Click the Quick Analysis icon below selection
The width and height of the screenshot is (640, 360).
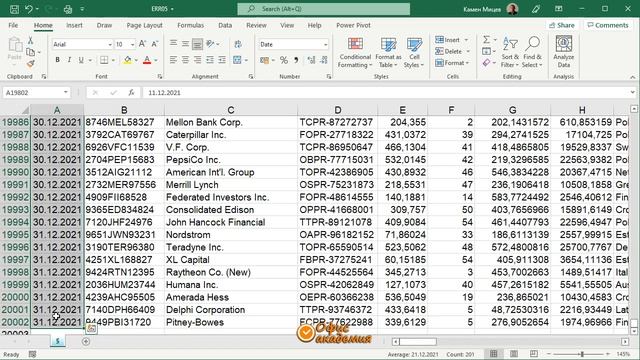coord(91,328)
